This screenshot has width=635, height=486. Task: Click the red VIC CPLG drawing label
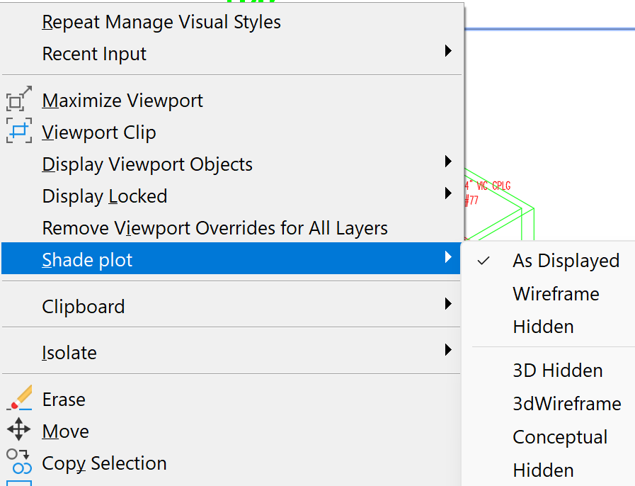pos(488,186)
